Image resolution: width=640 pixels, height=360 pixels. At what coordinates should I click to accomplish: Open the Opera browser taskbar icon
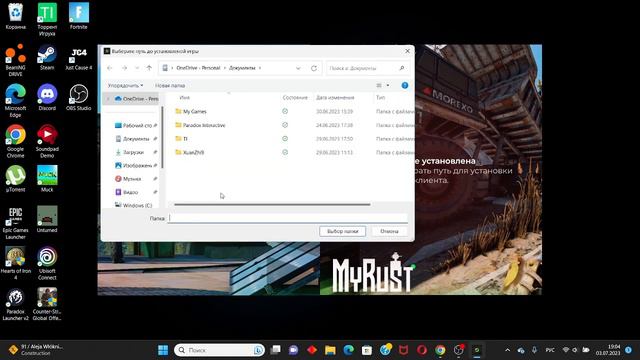[x=422, y=350]
